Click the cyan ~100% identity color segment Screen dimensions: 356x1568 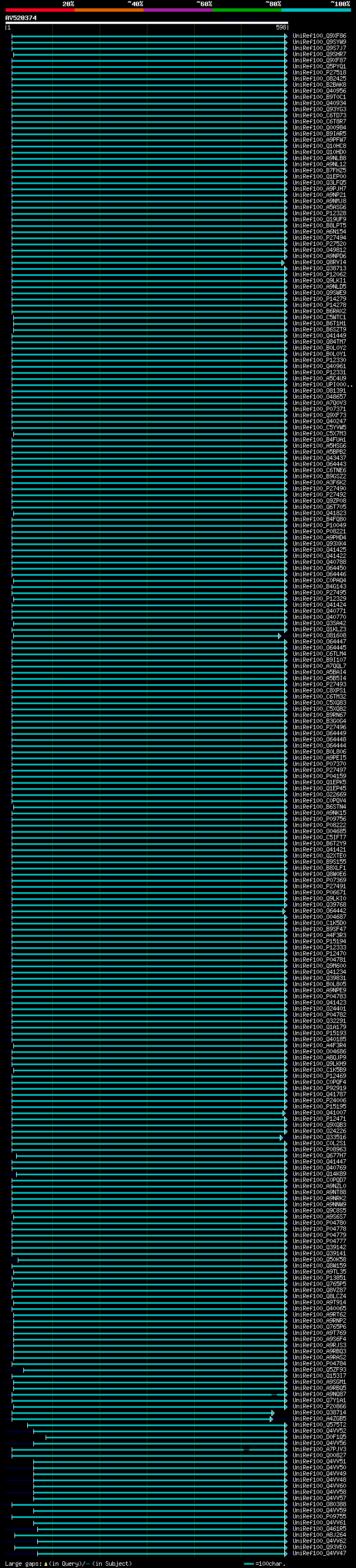(316, 10)
